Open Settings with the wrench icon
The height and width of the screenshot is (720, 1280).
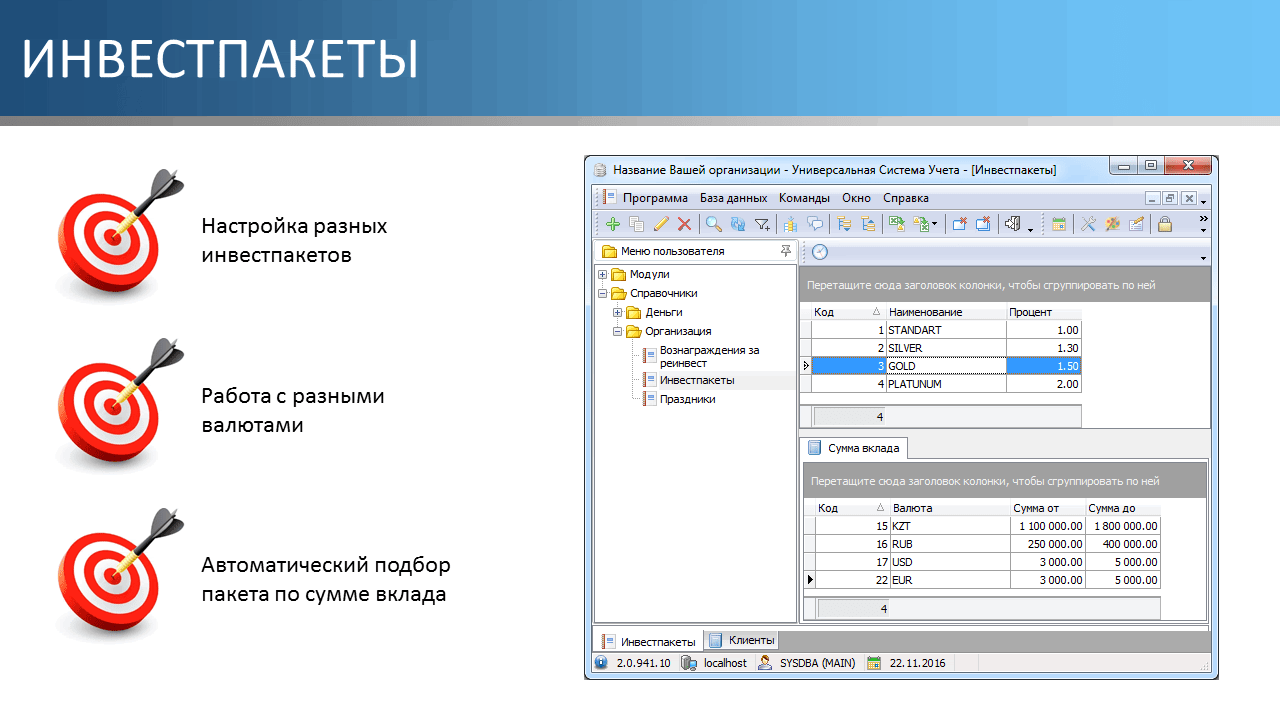[x=1089, y=224]
